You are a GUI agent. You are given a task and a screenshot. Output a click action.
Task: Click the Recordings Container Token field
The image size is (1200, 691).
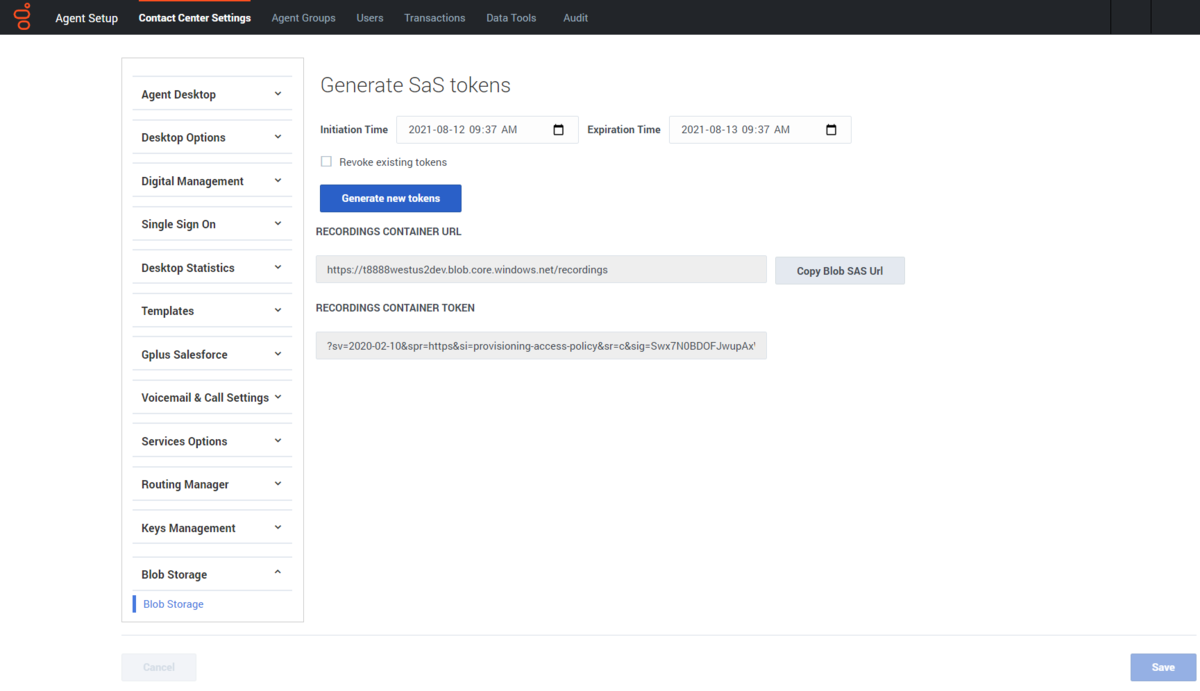click(541, 346)
